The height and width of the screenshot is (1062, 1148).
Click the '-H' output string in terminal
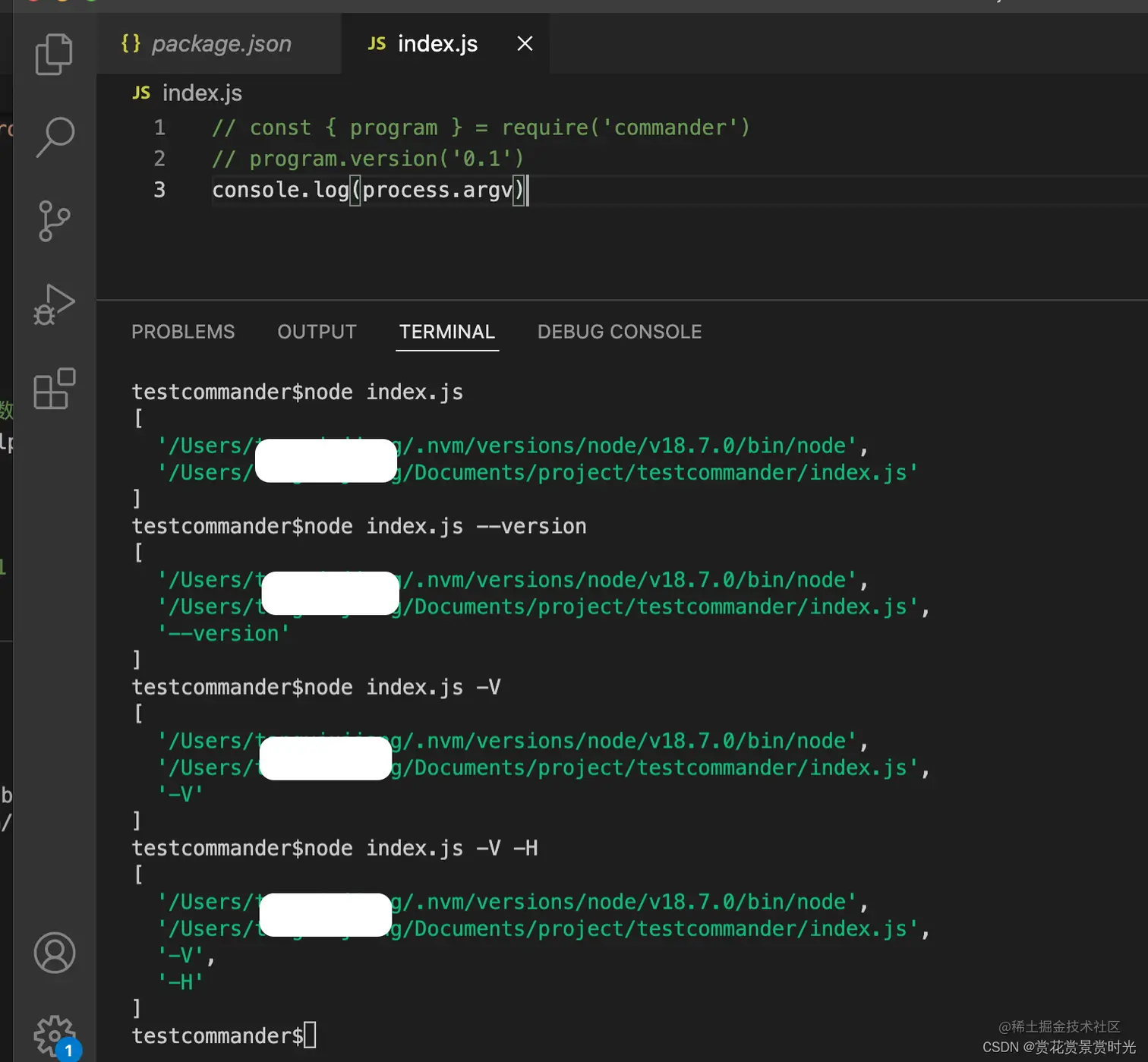[181, 982]
